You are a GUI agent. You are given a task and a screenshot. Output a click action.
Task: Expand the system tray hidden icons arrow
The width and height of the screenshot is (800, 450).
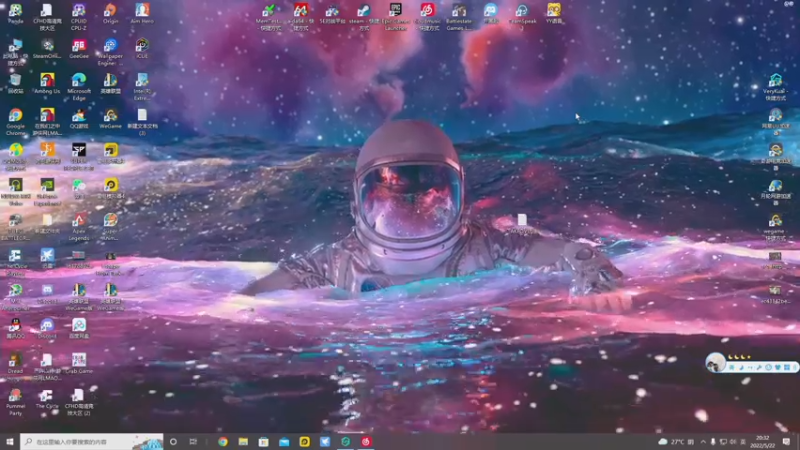(703, 441)
